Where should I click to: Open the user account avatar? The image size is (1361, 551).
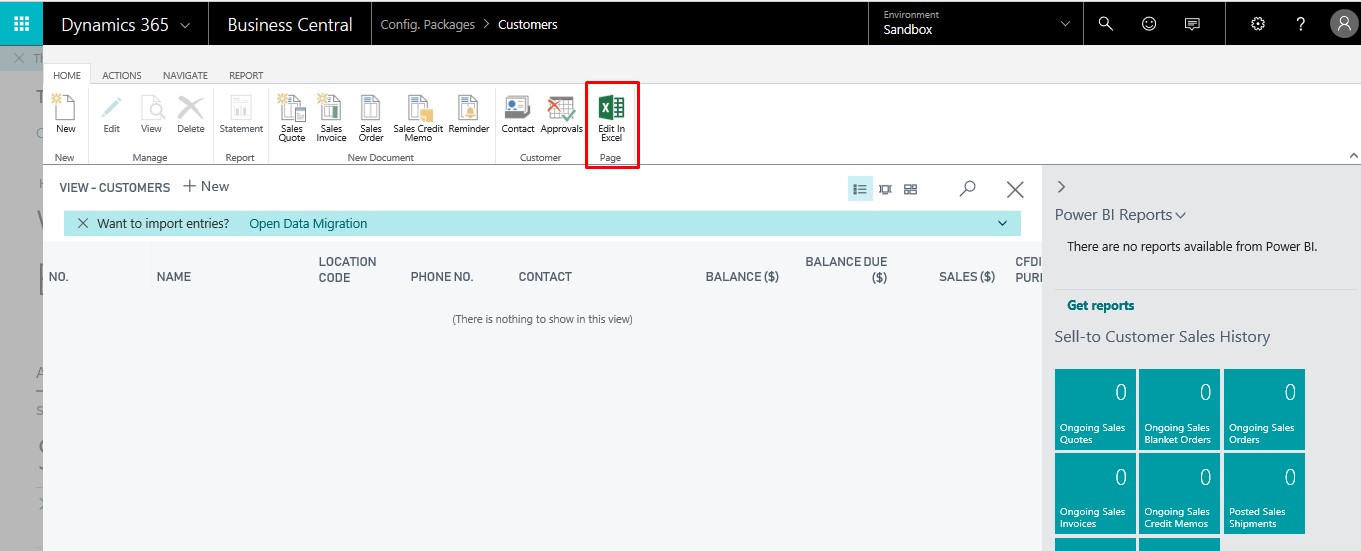click(1343, 24)
